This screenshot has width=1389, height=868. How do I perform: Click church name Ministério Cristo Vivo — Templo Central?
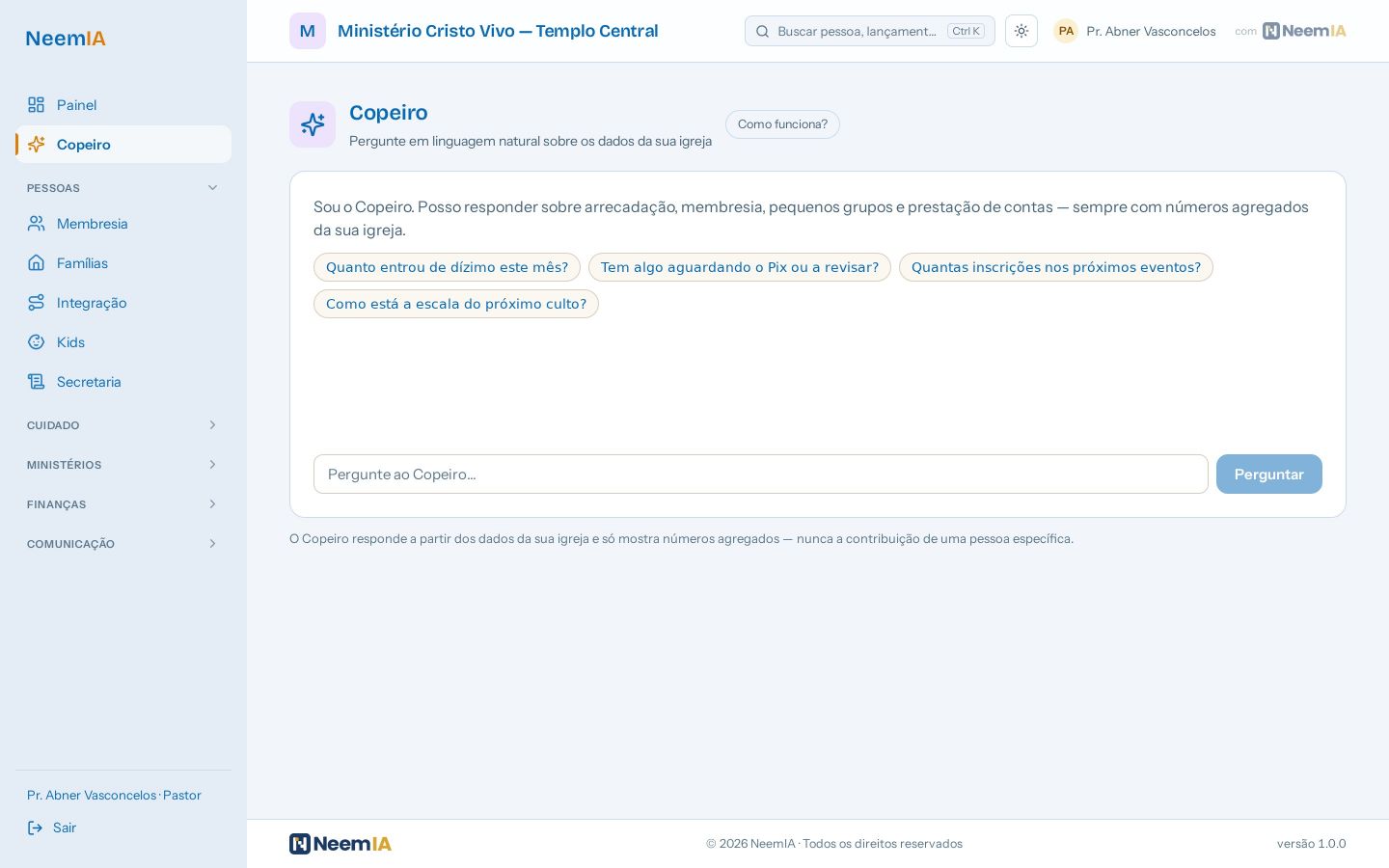[498, 31]
